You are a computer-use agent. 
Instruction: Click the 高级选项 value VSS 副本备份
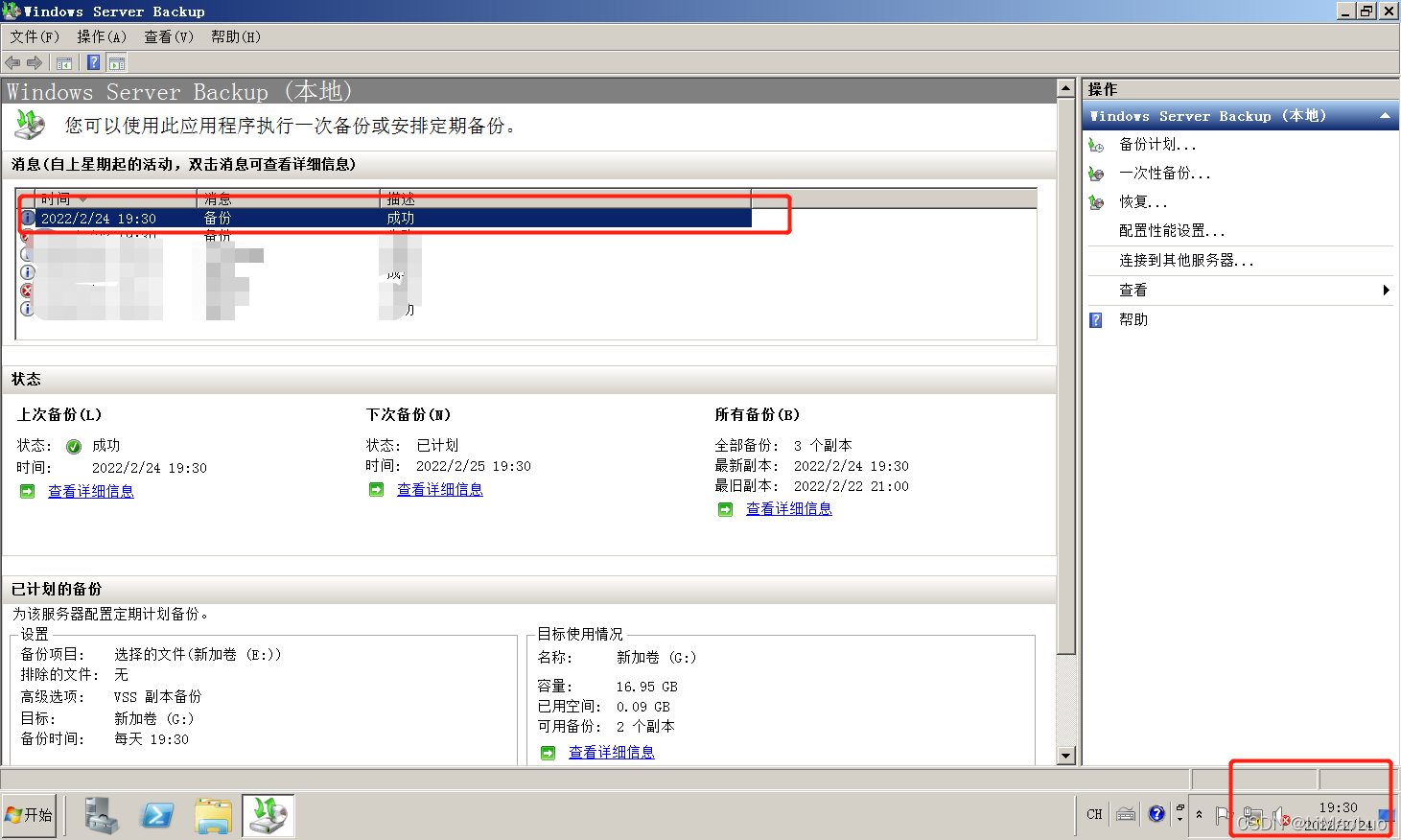(158, 697)
